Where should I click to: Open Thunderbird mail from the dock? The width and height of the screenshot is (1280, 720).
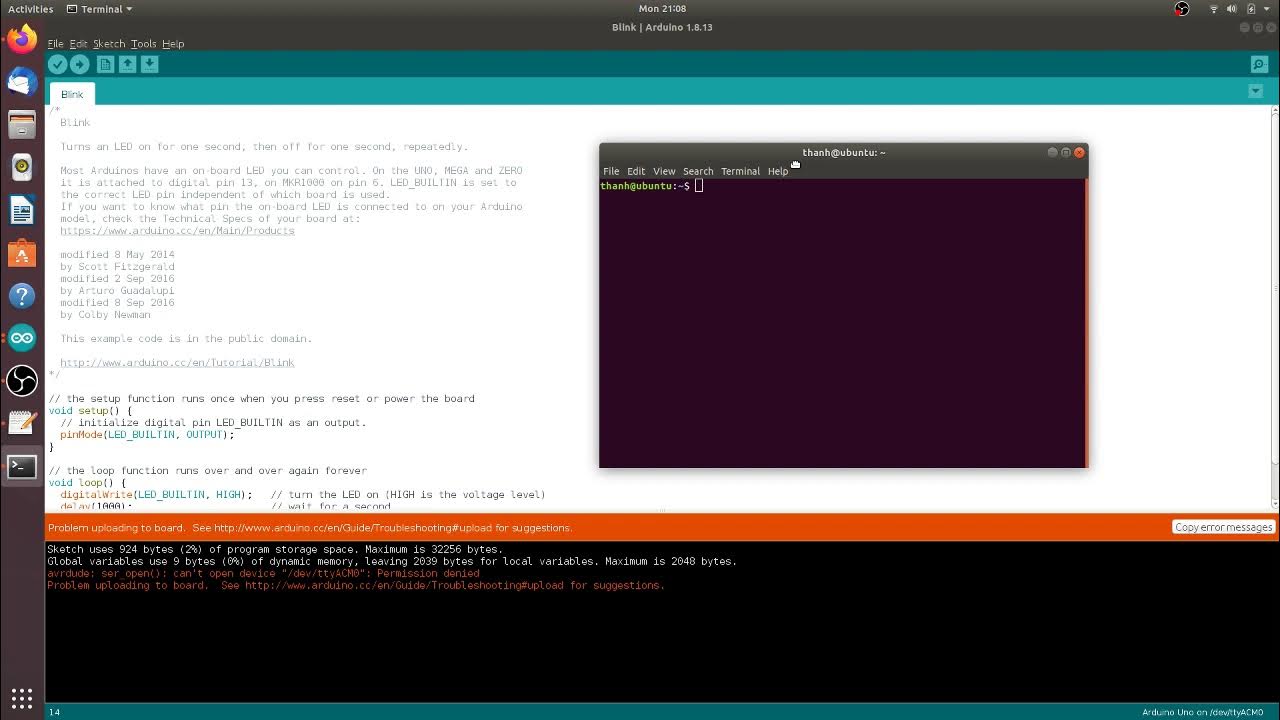click(22, 82)
